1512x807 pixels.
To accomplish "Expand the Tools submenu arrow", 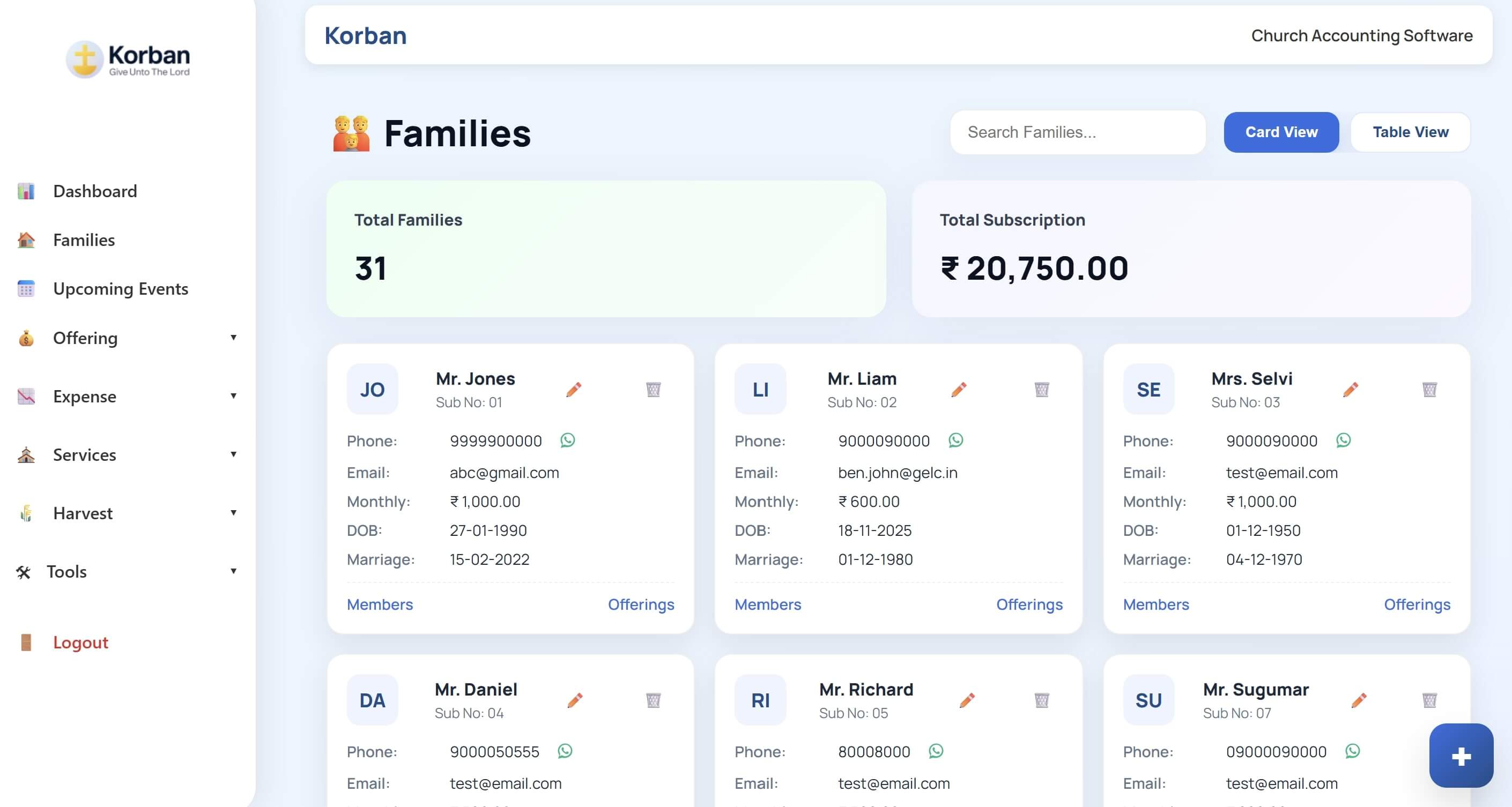I will pyautogui.click(x=234, y=571).
